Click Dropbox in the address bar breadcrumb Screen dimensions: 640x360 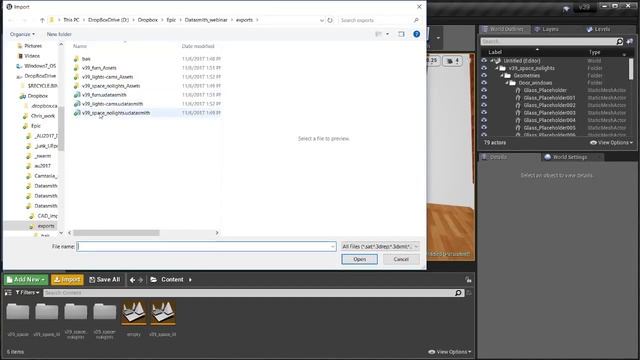[x=147, y=20]
